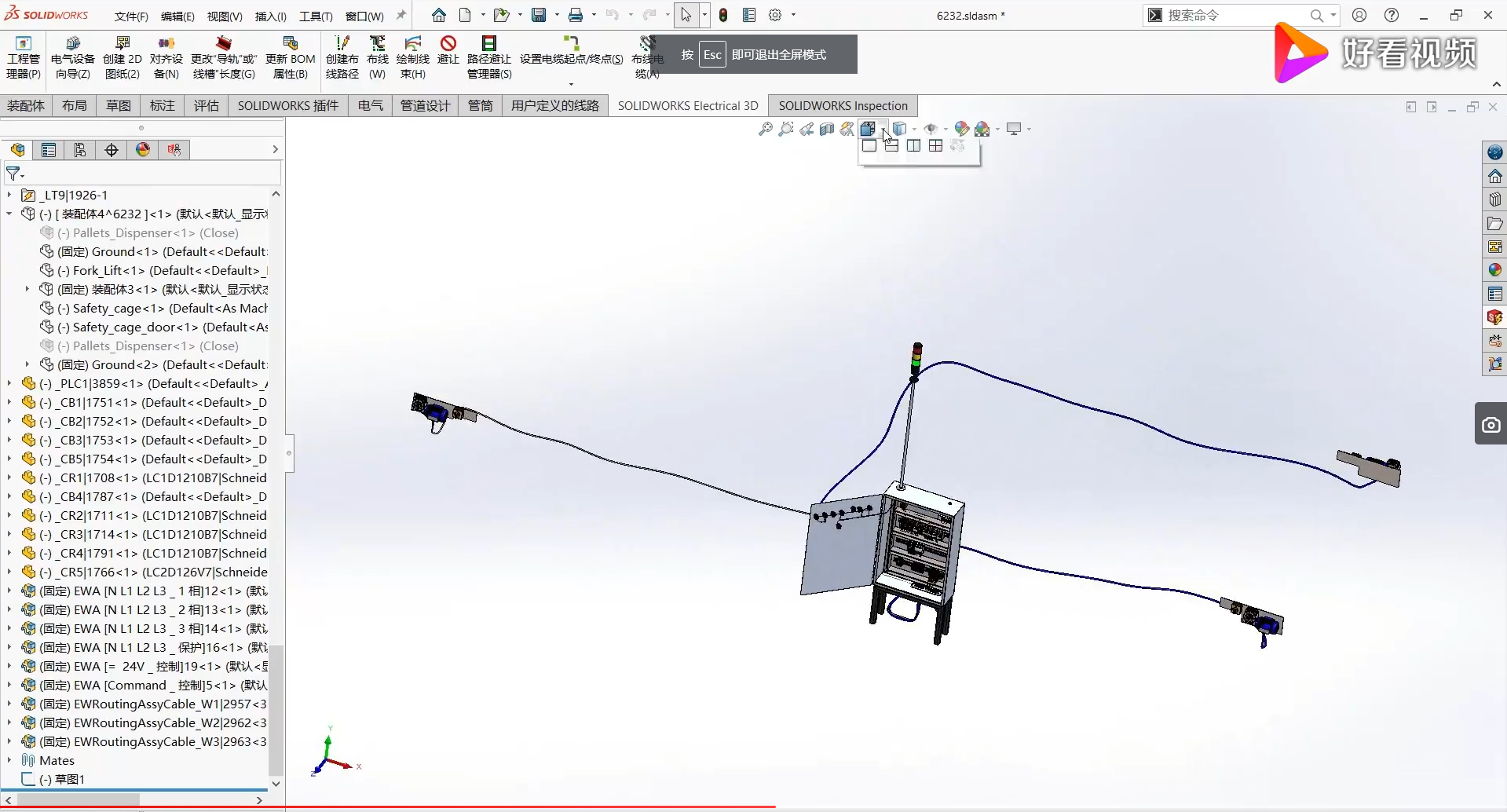Select the 对齐设备 align components tool

pos(166,57)
